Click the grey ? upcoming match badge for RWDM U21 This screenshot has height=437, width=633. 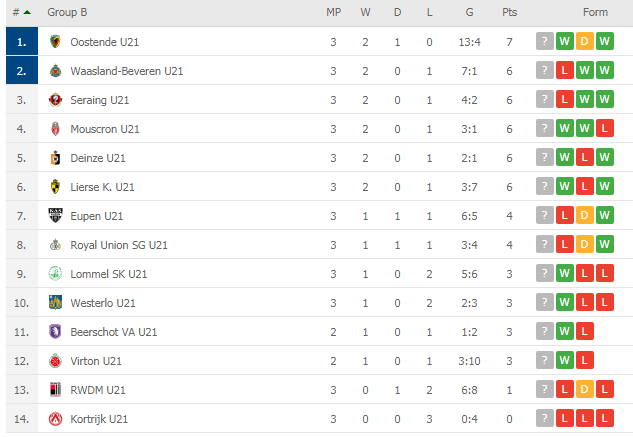pyautogui.click(x=545, y=389)
